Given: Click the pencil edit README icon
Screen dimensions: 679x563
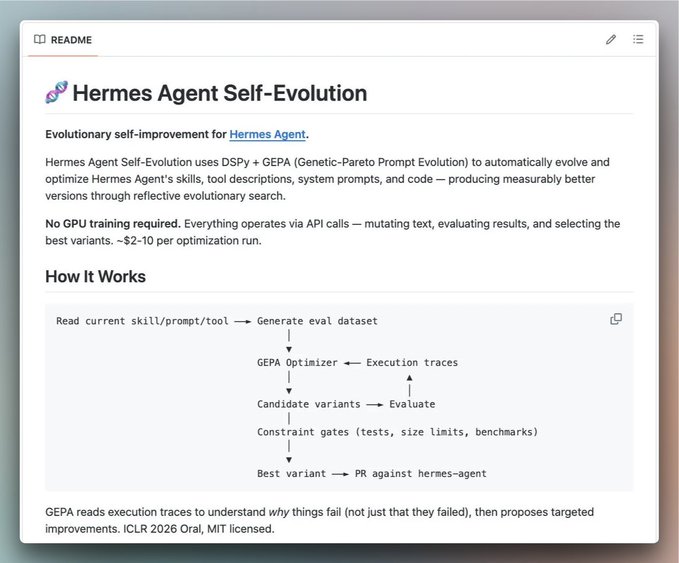Looking at the screenshot, I should pos(611,39).
